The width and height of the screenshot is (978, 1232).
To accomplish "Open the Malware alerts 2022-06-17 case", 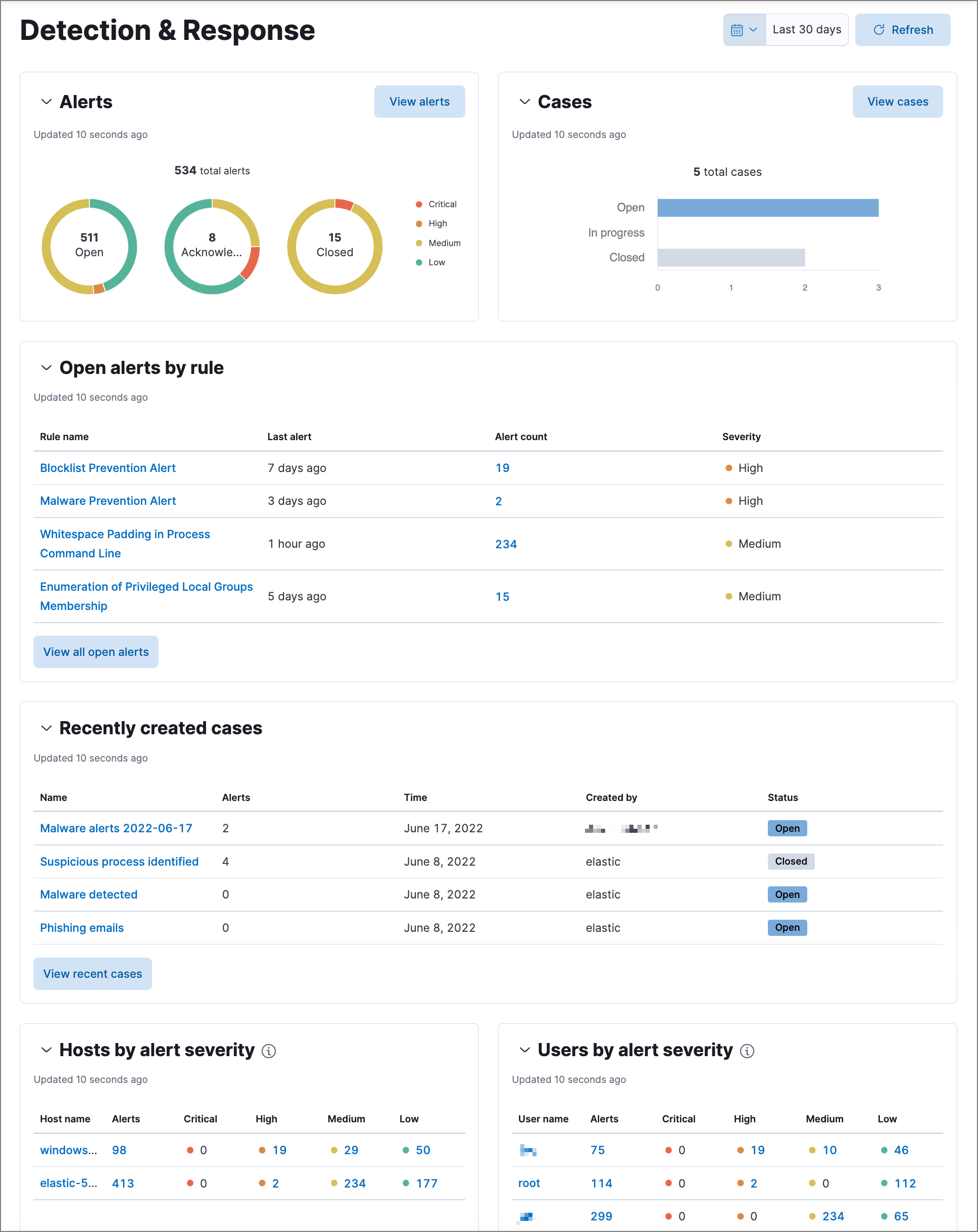I will [115, 828].
